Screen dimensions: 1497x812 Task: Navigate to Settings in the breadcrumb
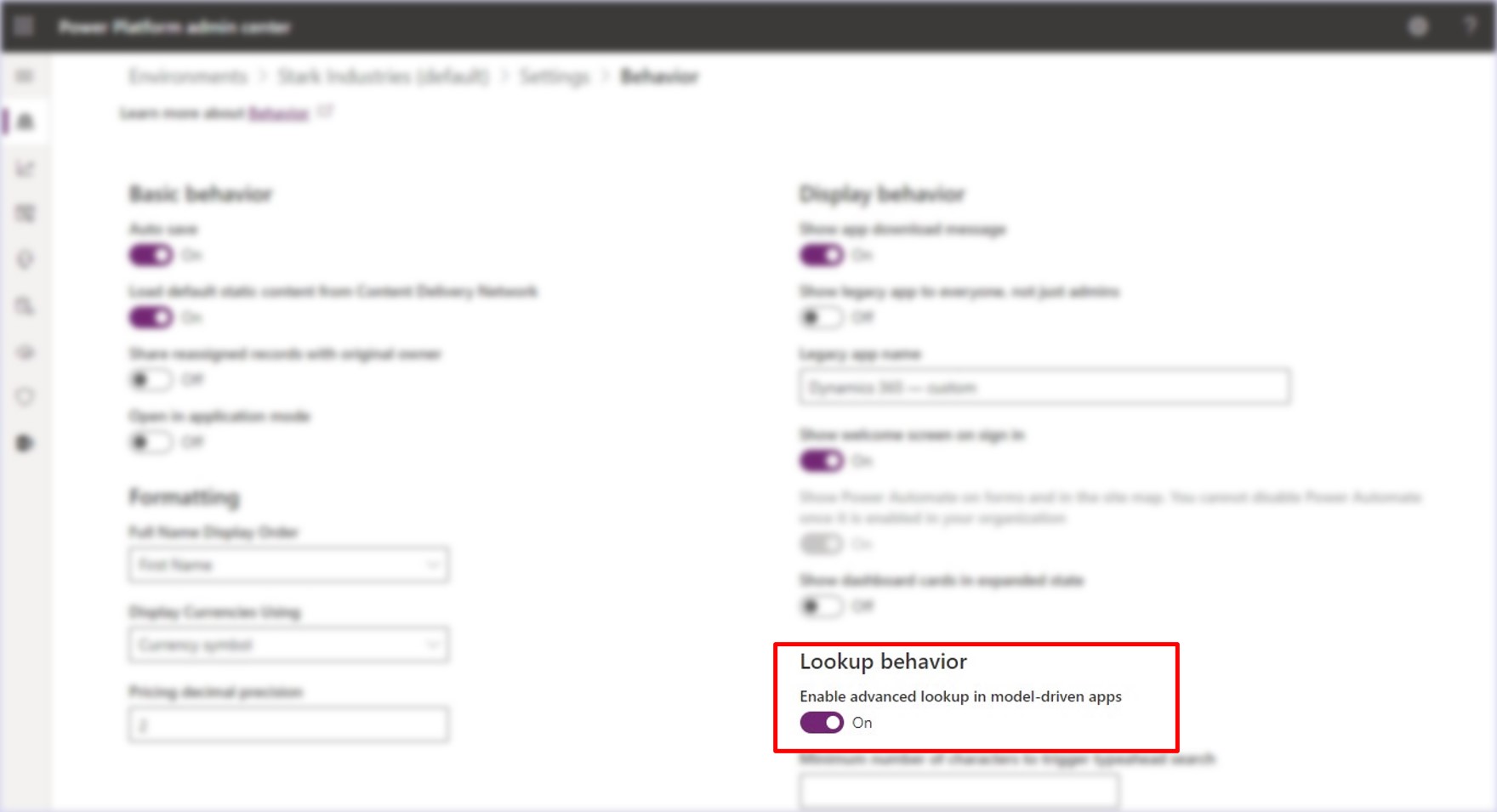tap(555, 77)
